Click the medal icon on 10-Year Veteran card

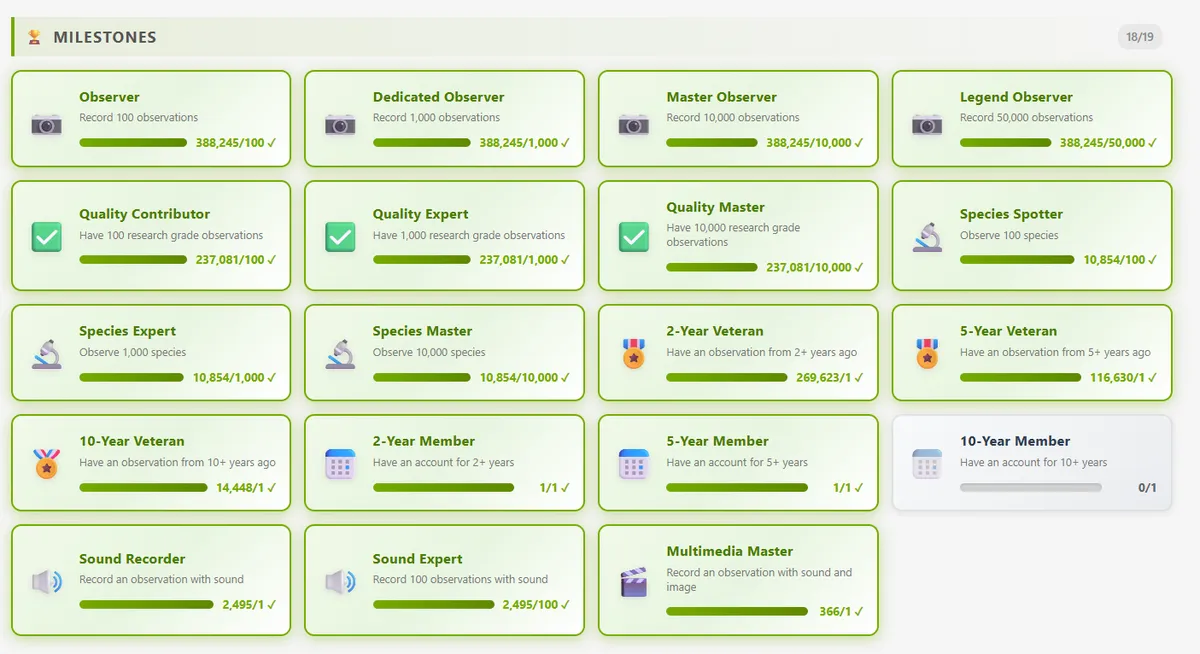[46, 463]
